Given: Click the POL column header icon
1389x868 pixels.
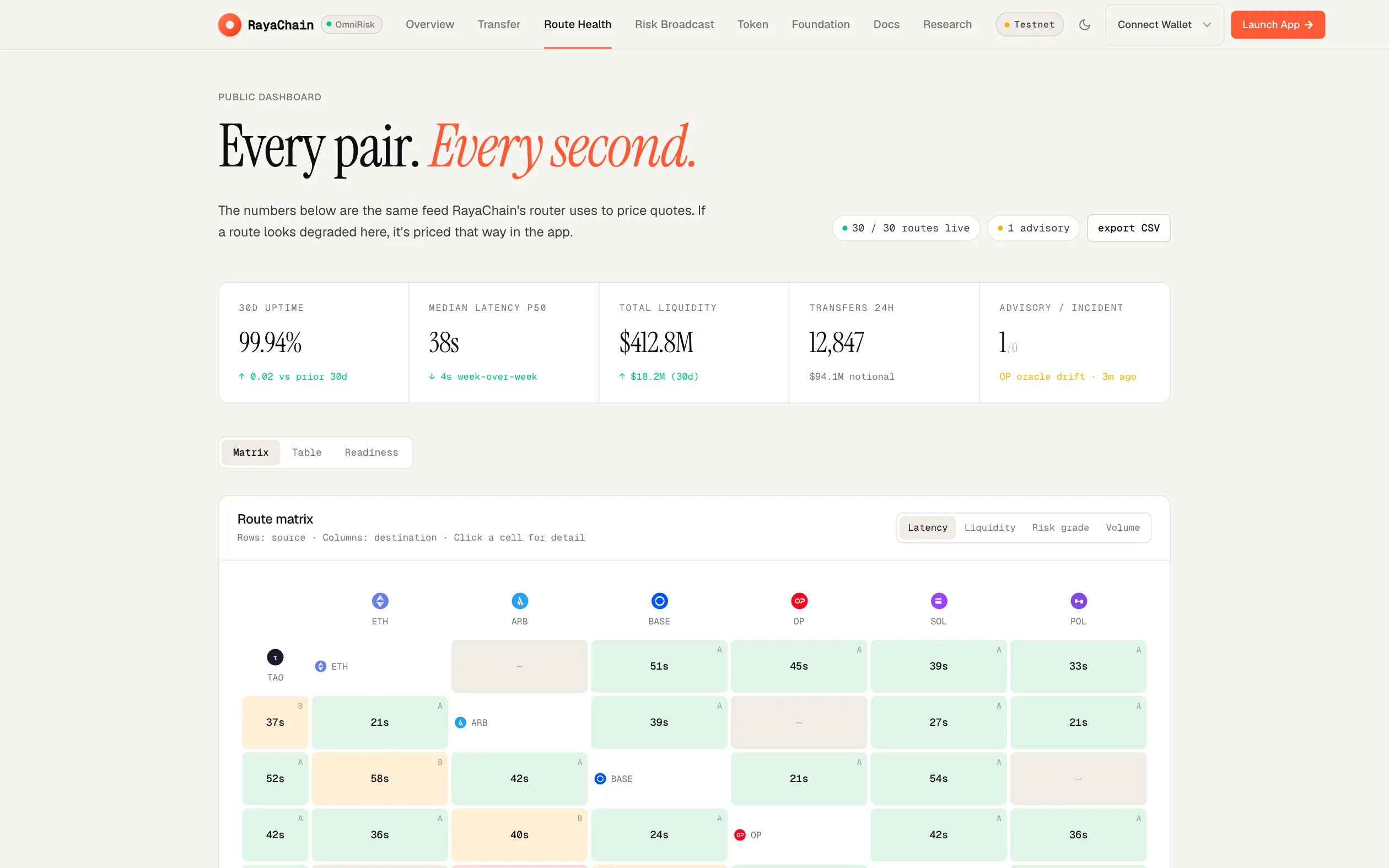Looking at the screenshot, I should tap(1079, 601).
